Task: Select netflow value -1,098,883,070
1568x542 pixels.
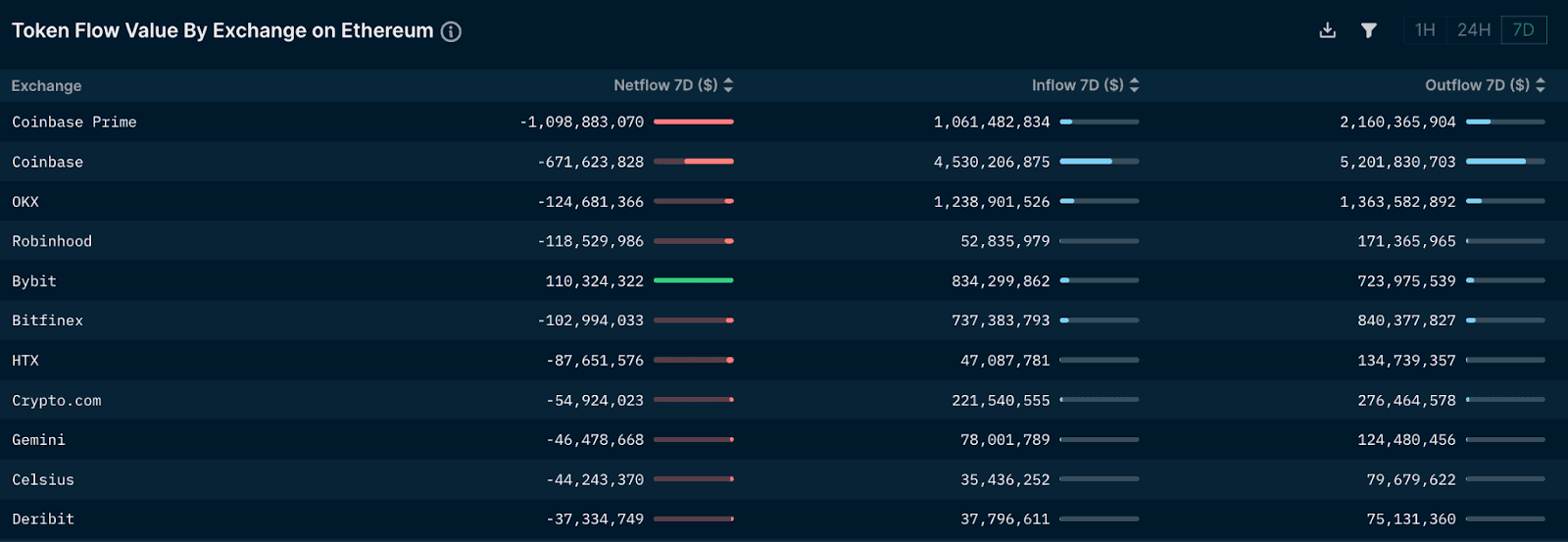Action: coord(582,122)
